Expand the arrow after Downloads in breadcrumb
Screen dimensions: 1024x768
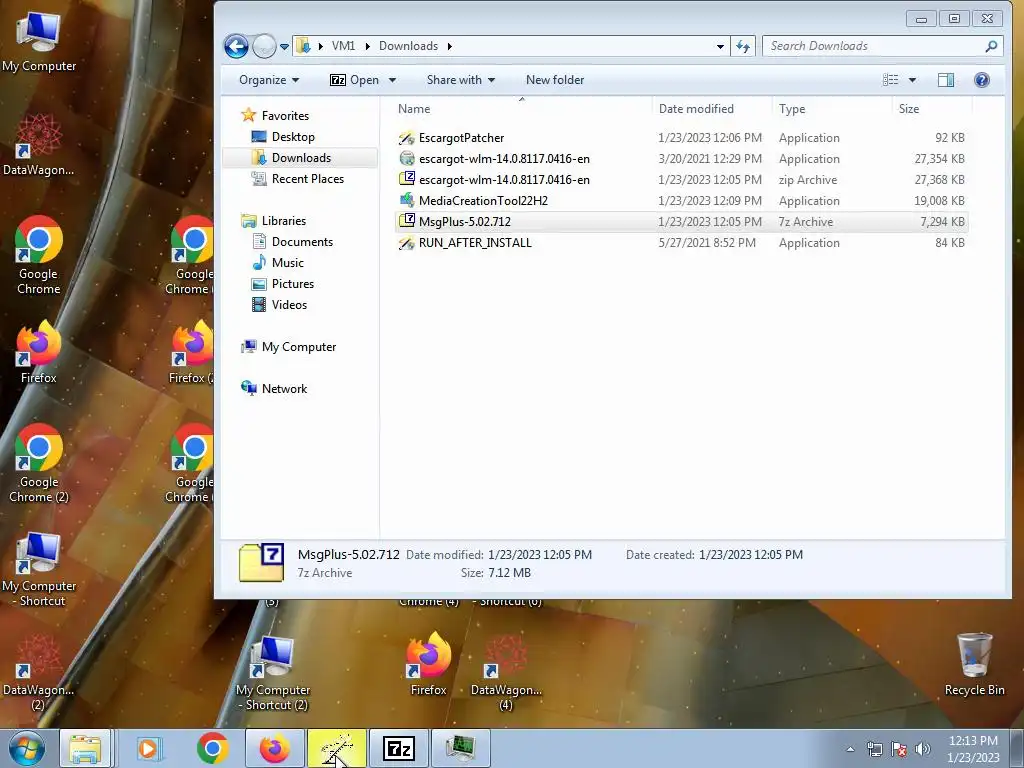pos(449,46)
